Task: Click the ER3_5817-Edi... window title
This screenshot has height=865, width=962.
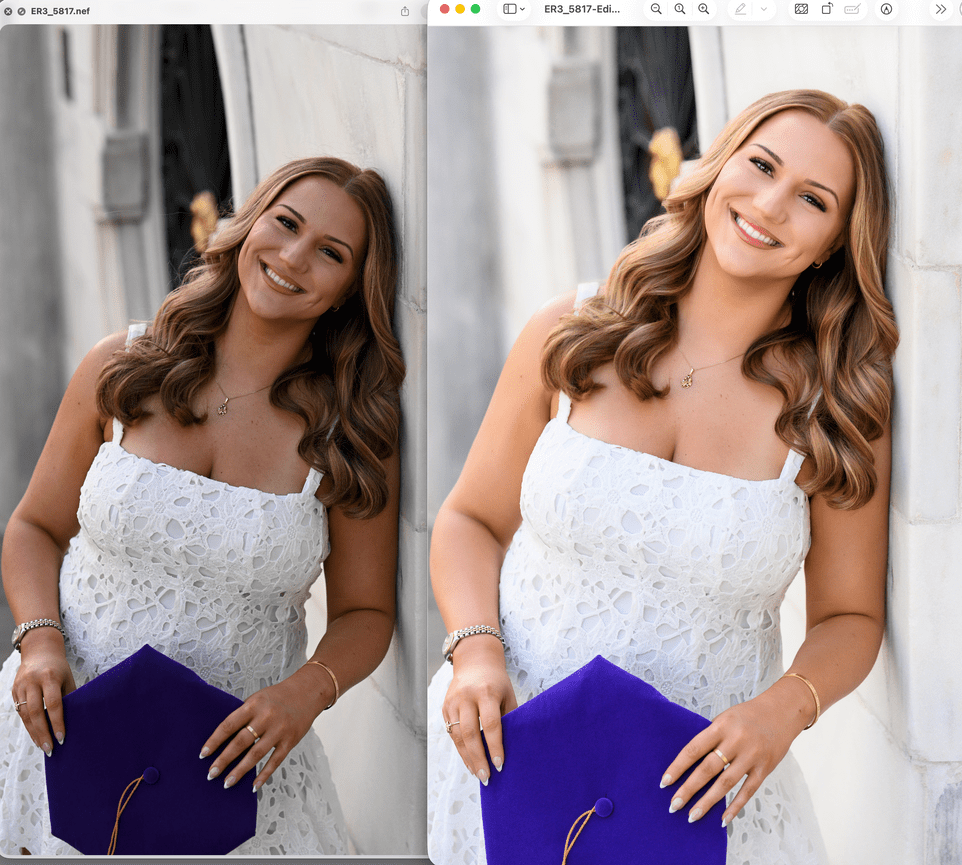Action: pos(582,9)
